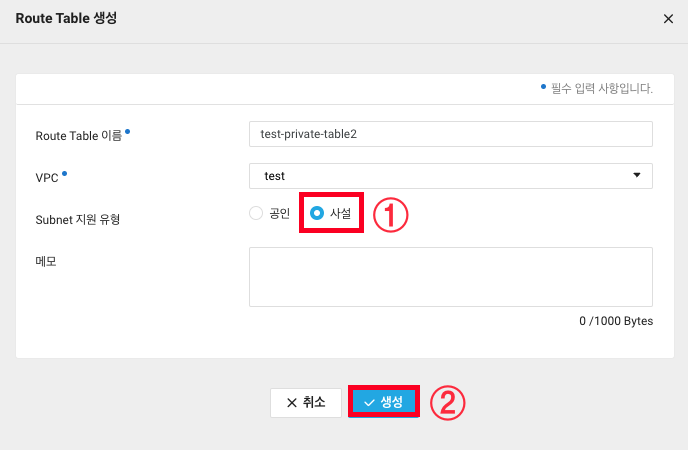Click the Subnet 지원 유형 label
This screenshot has width=688, height=450.
pyautogui.click(x=78, y=219)
